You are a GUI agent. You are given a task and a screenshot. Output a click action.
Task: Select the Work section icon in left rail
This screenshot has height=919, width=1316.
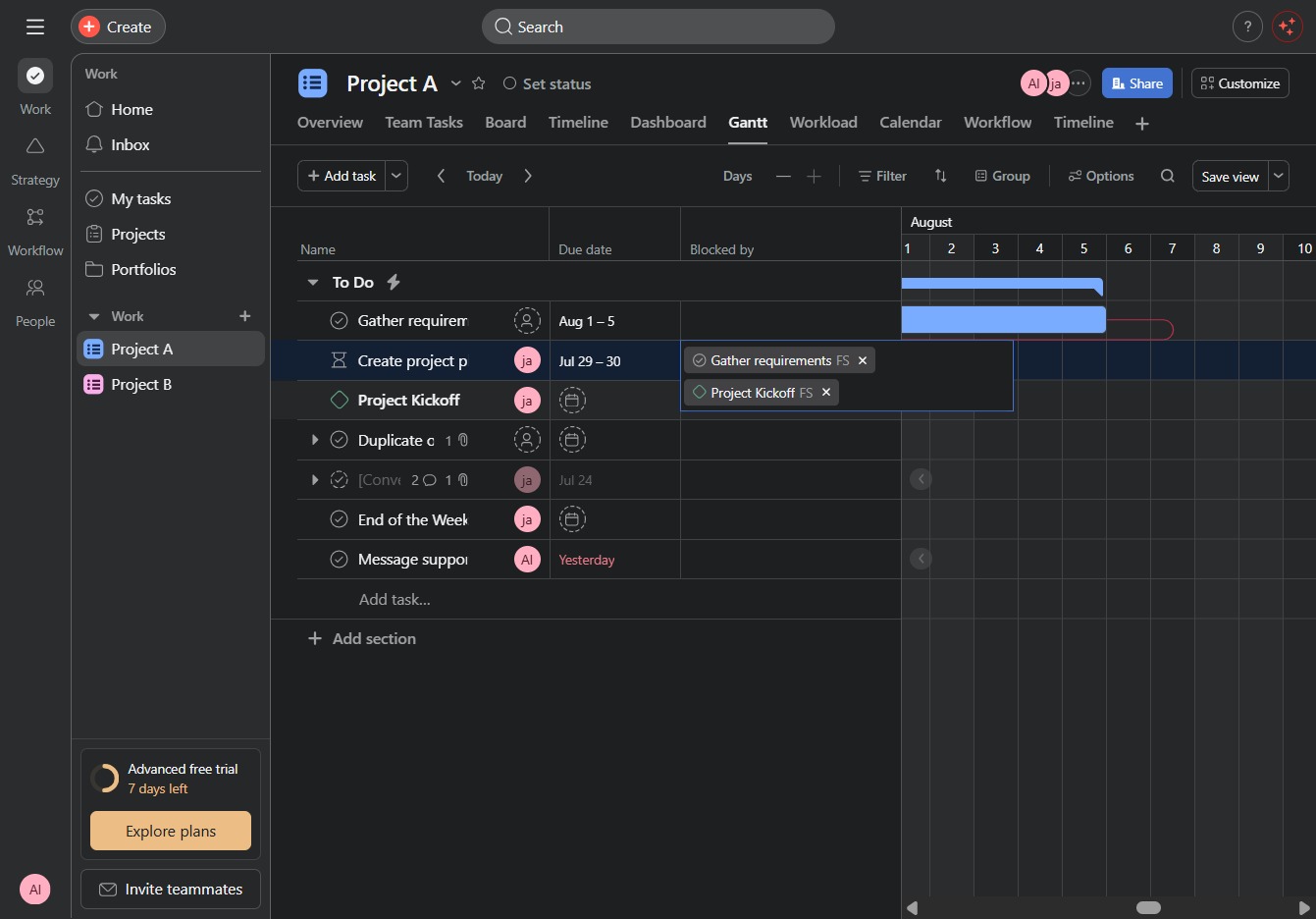(x=35, y=76)
